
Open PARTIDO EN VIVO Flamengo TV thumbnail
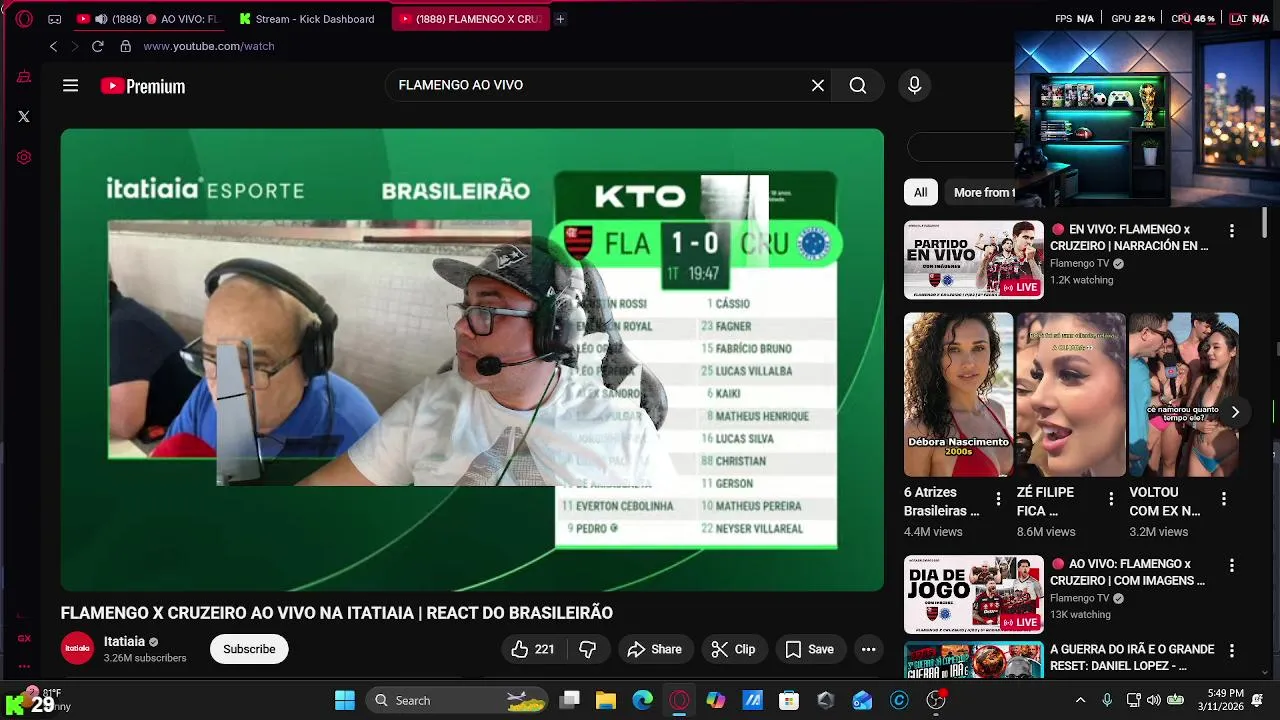(974, 260)
